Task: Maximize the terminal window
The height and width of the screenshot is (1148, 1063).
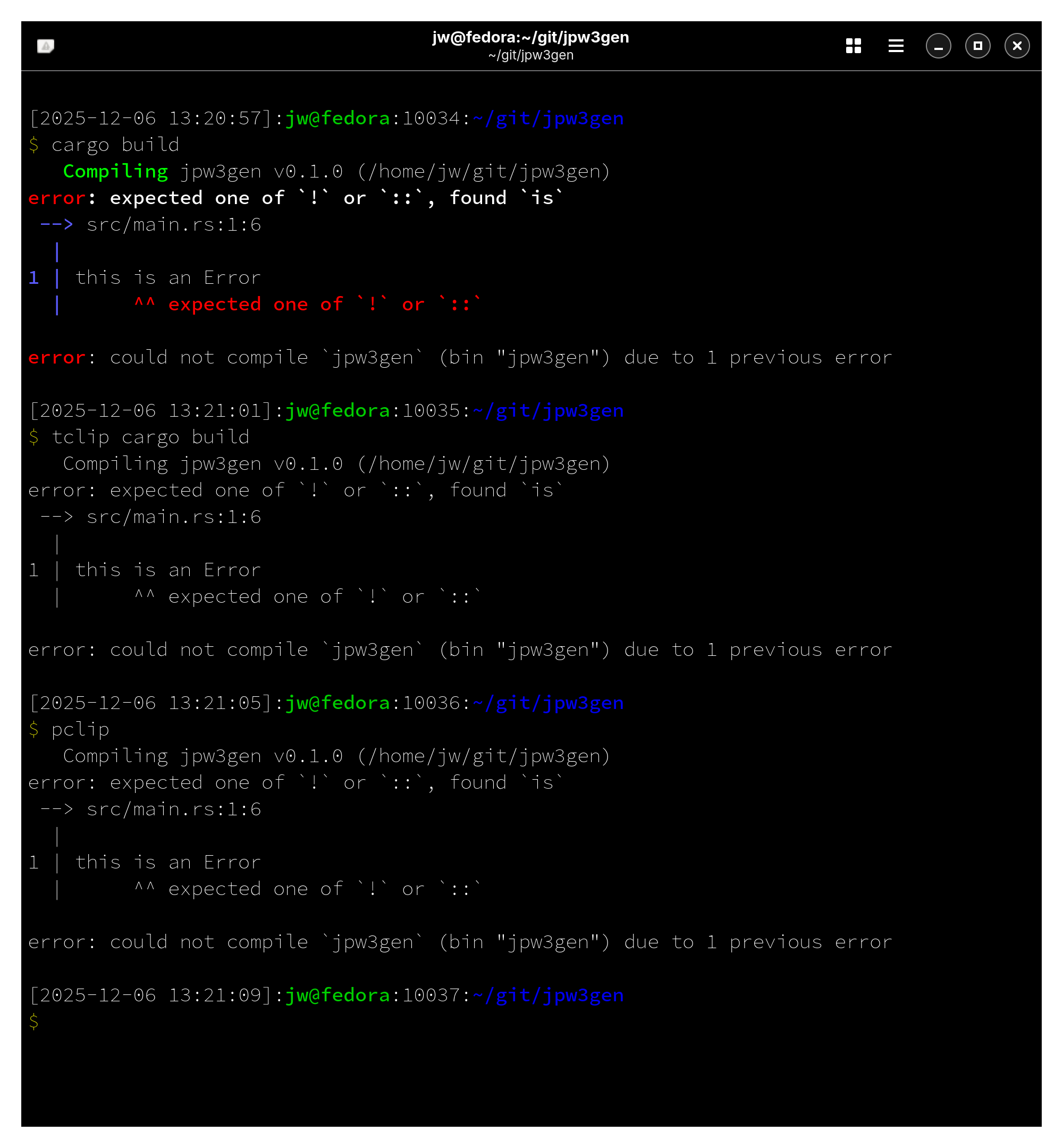Action: pyautogui.click(x=977, y=46)
